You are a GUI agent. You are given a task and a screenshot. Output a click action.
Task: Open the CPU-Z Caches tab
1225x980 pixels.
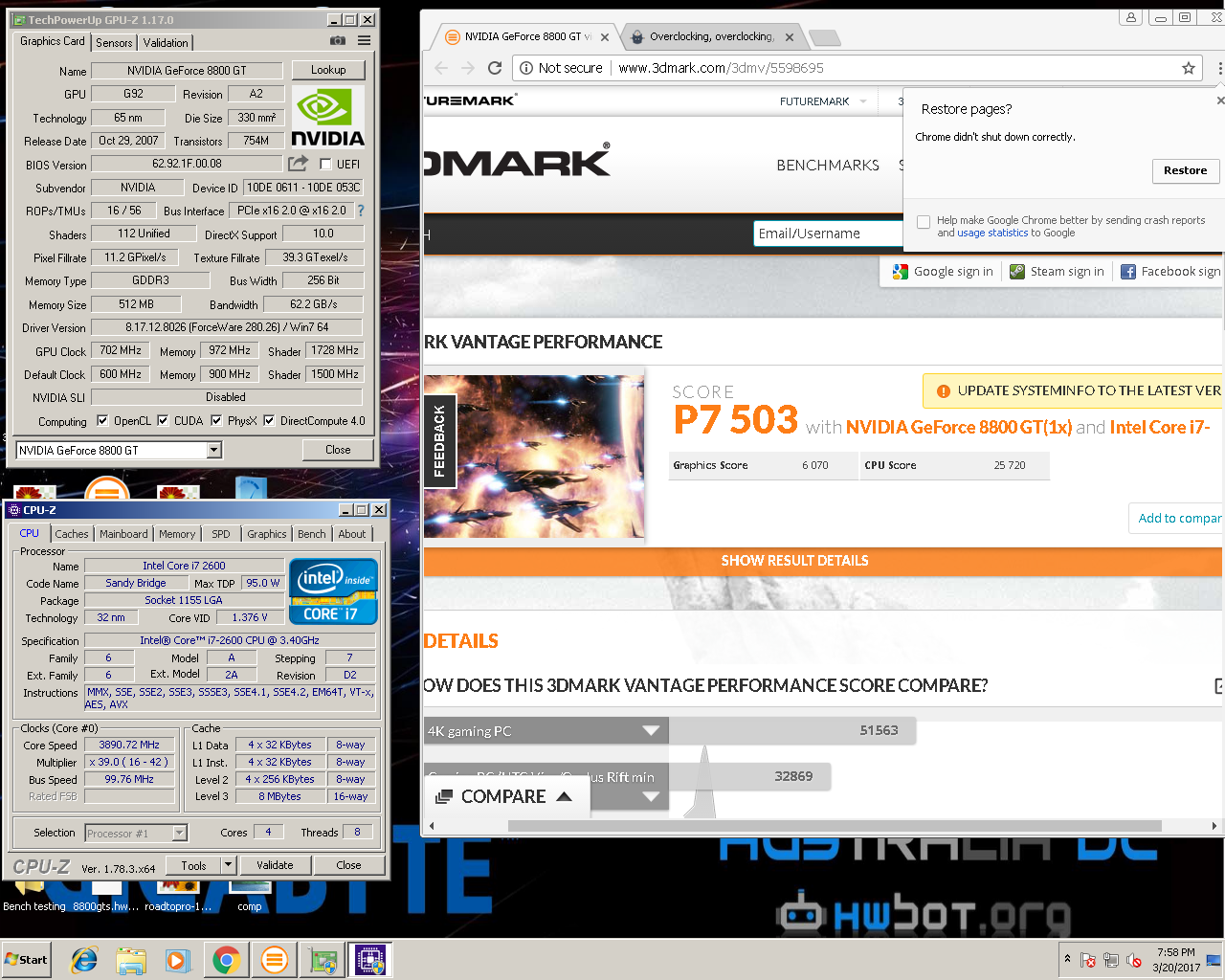(72, 534)
